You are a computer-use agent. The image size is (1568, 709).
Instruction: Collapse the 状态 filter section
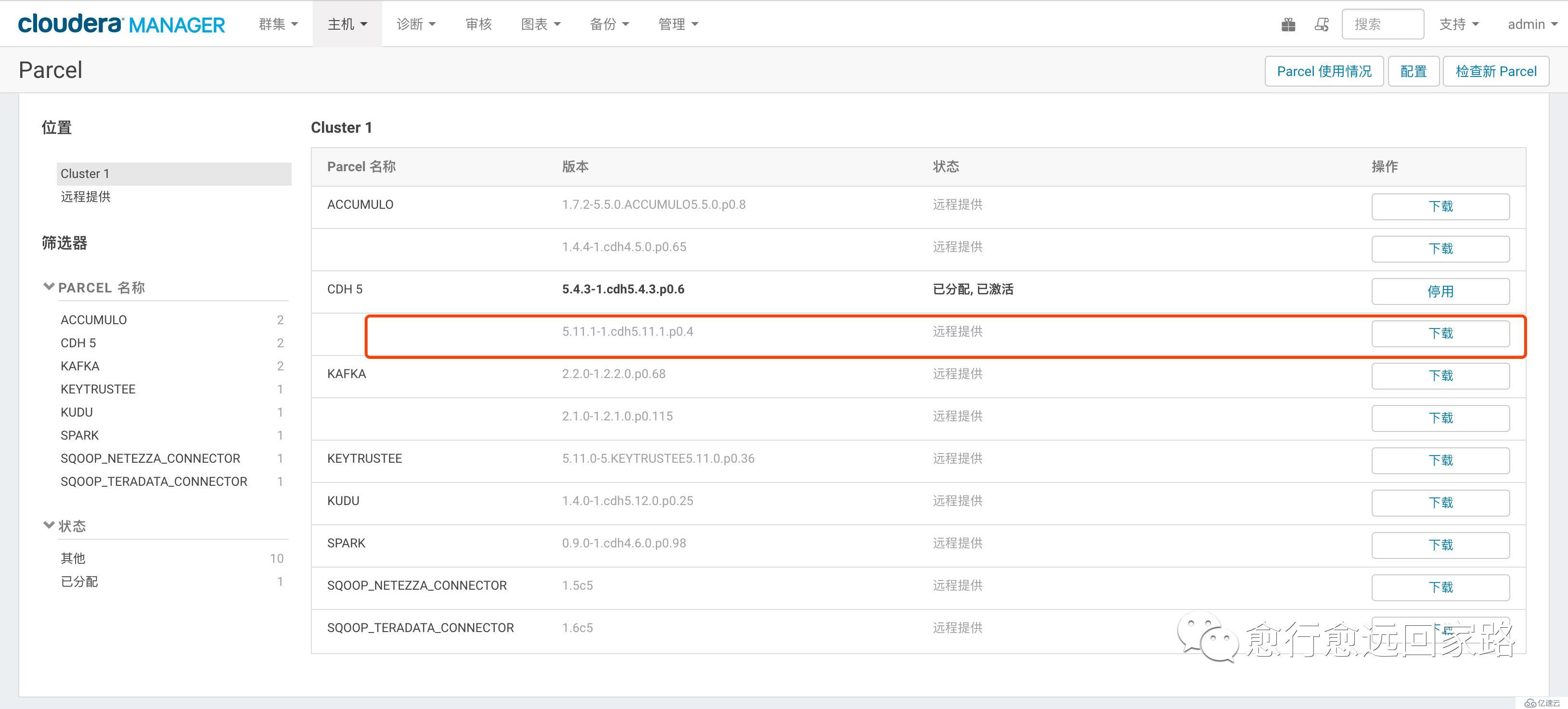(49, 525)
